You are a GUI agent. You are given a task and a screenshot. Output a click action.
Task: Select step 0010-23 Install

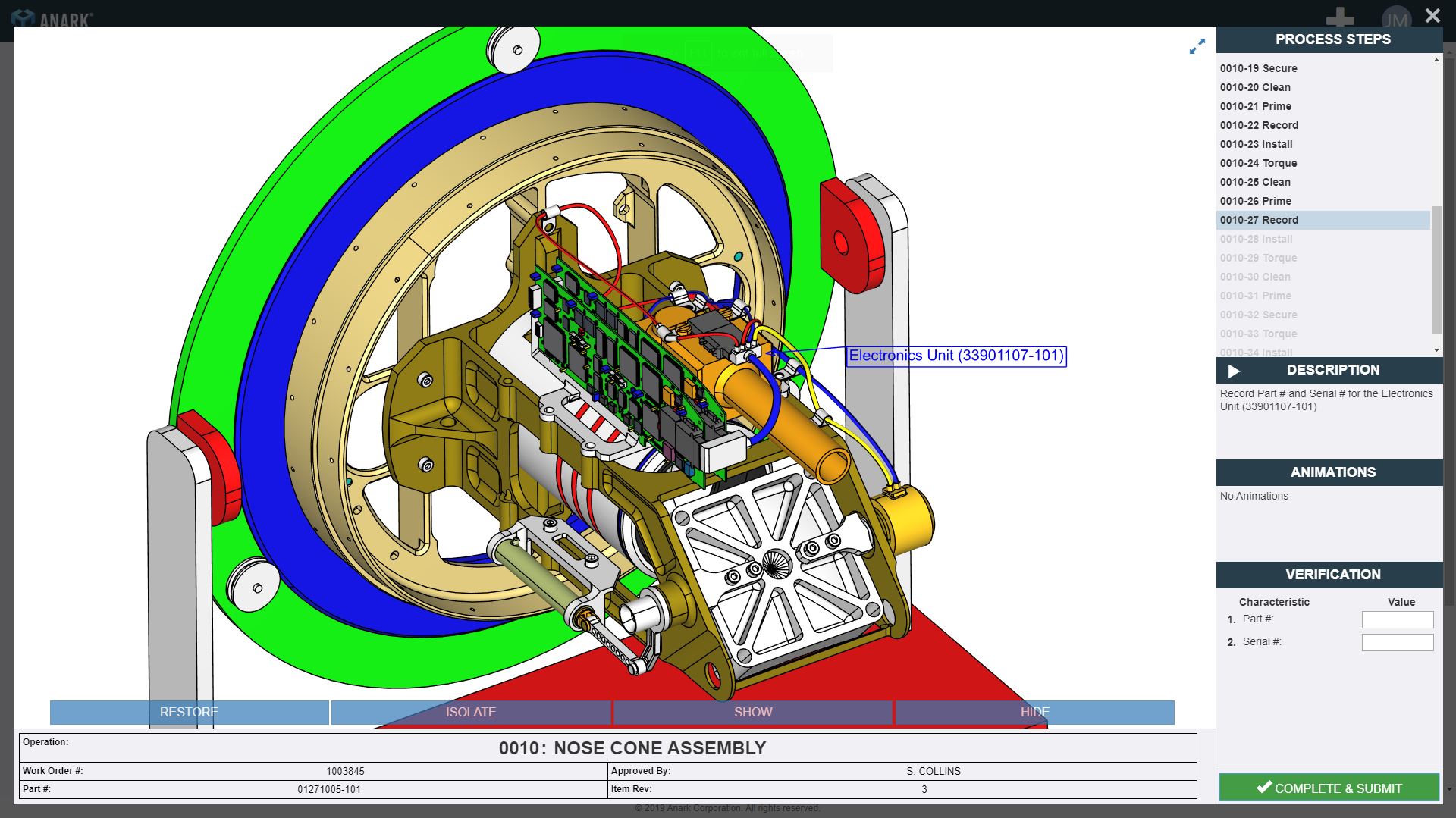[x=1256, y=144]
